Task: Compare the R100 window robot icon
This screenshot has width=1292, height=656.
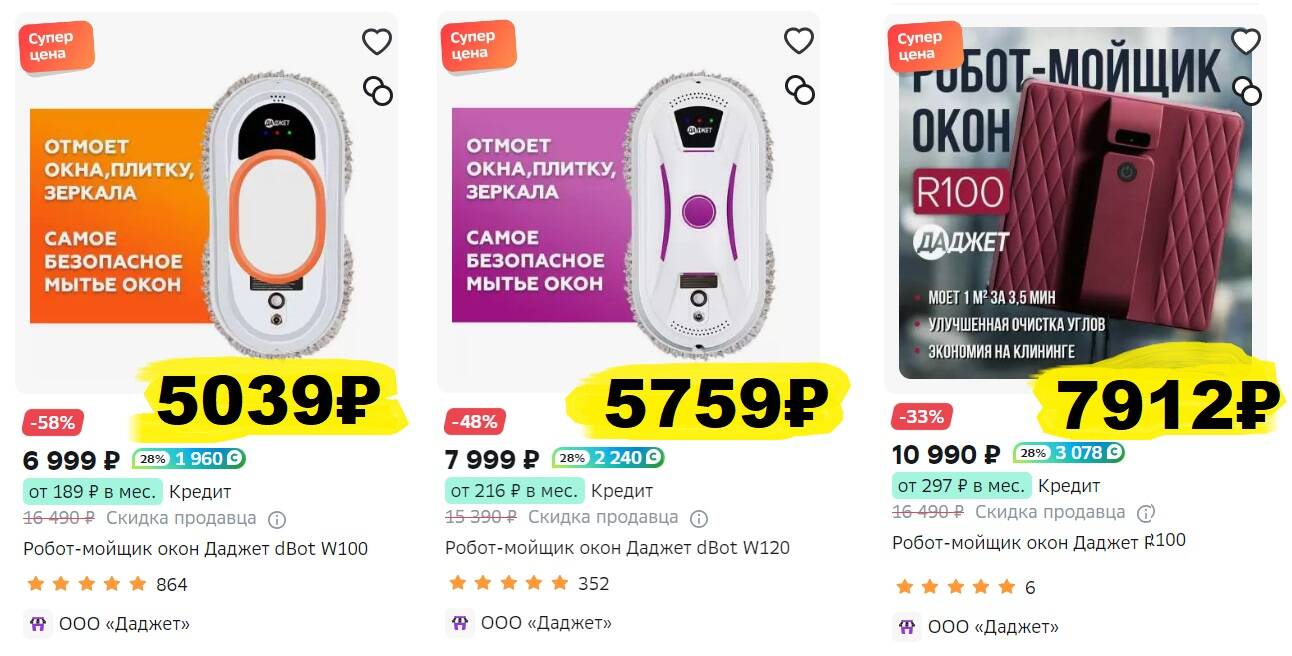Action: [x=1247, y=90]
